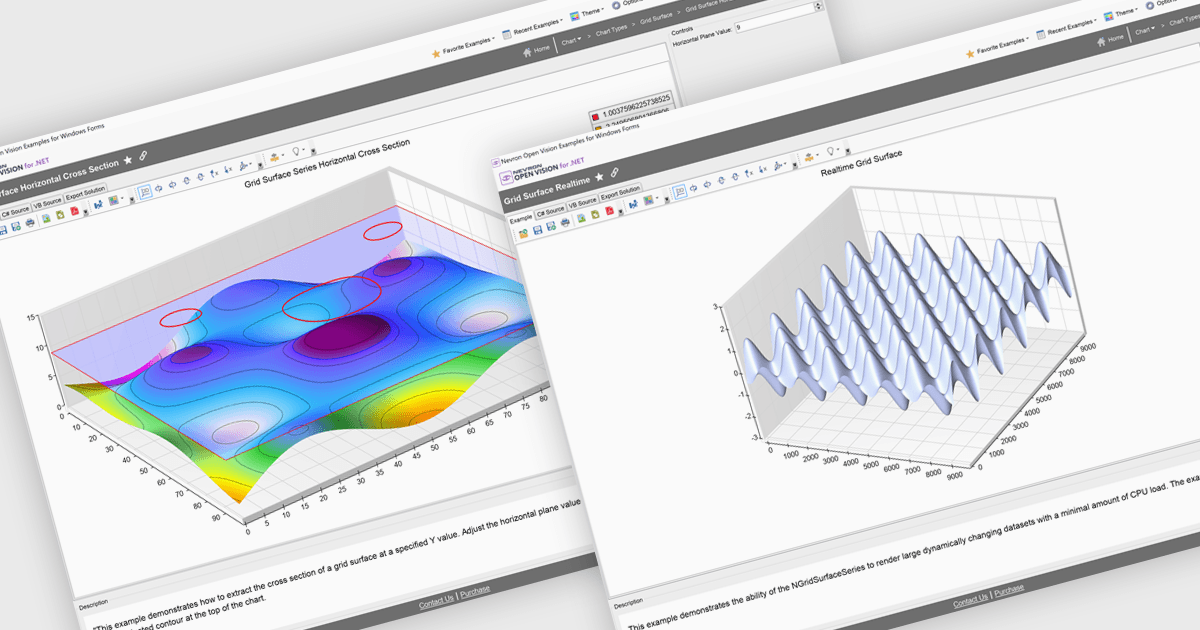Screen dimensions: 1200x630
Task: Open Export Solution tab in Cross Section window
Action: [85, 193]
